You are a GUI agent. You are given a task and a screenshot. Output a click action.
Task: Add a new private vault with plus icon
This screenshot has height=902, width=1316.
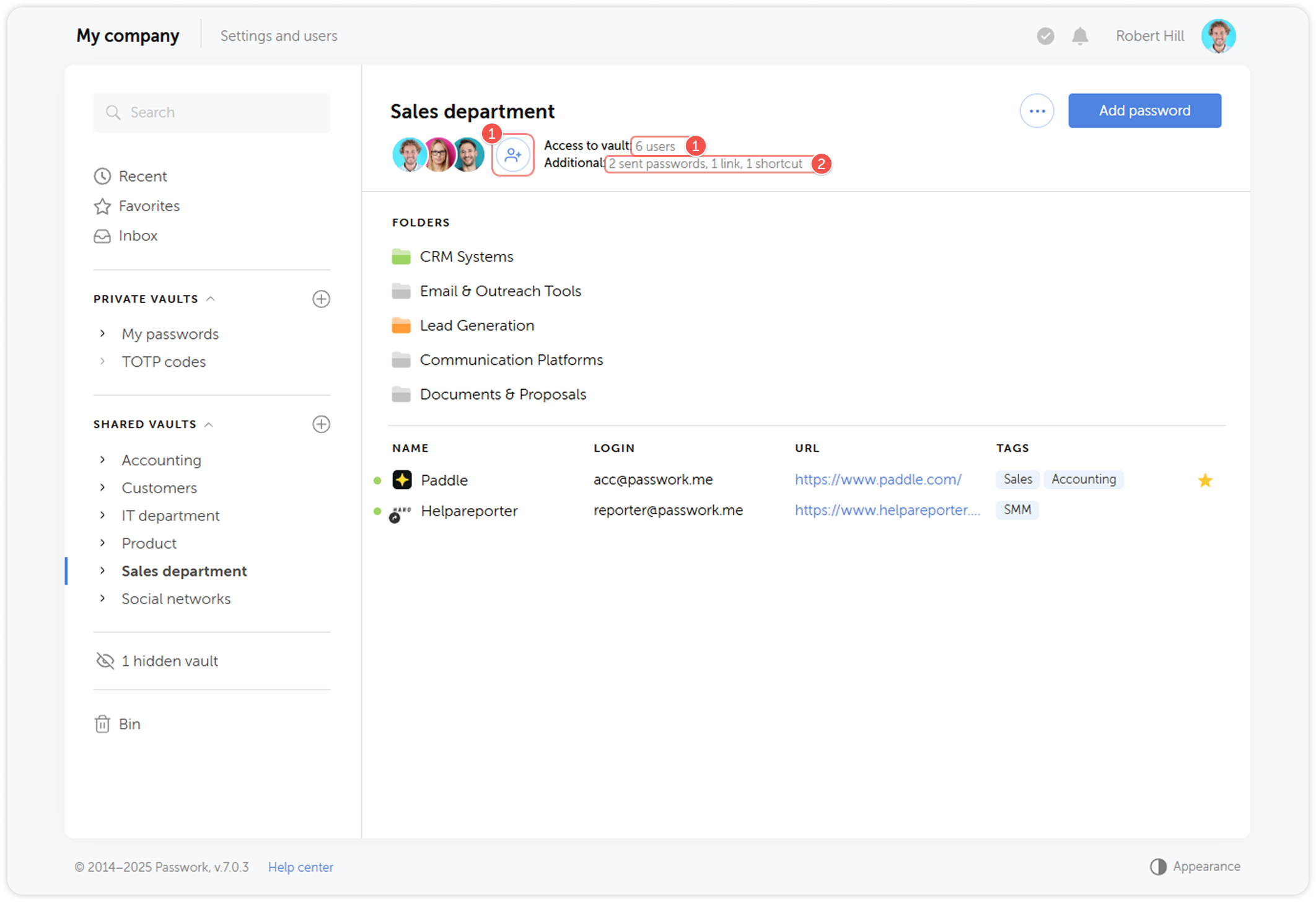click(x=321, y=299)
